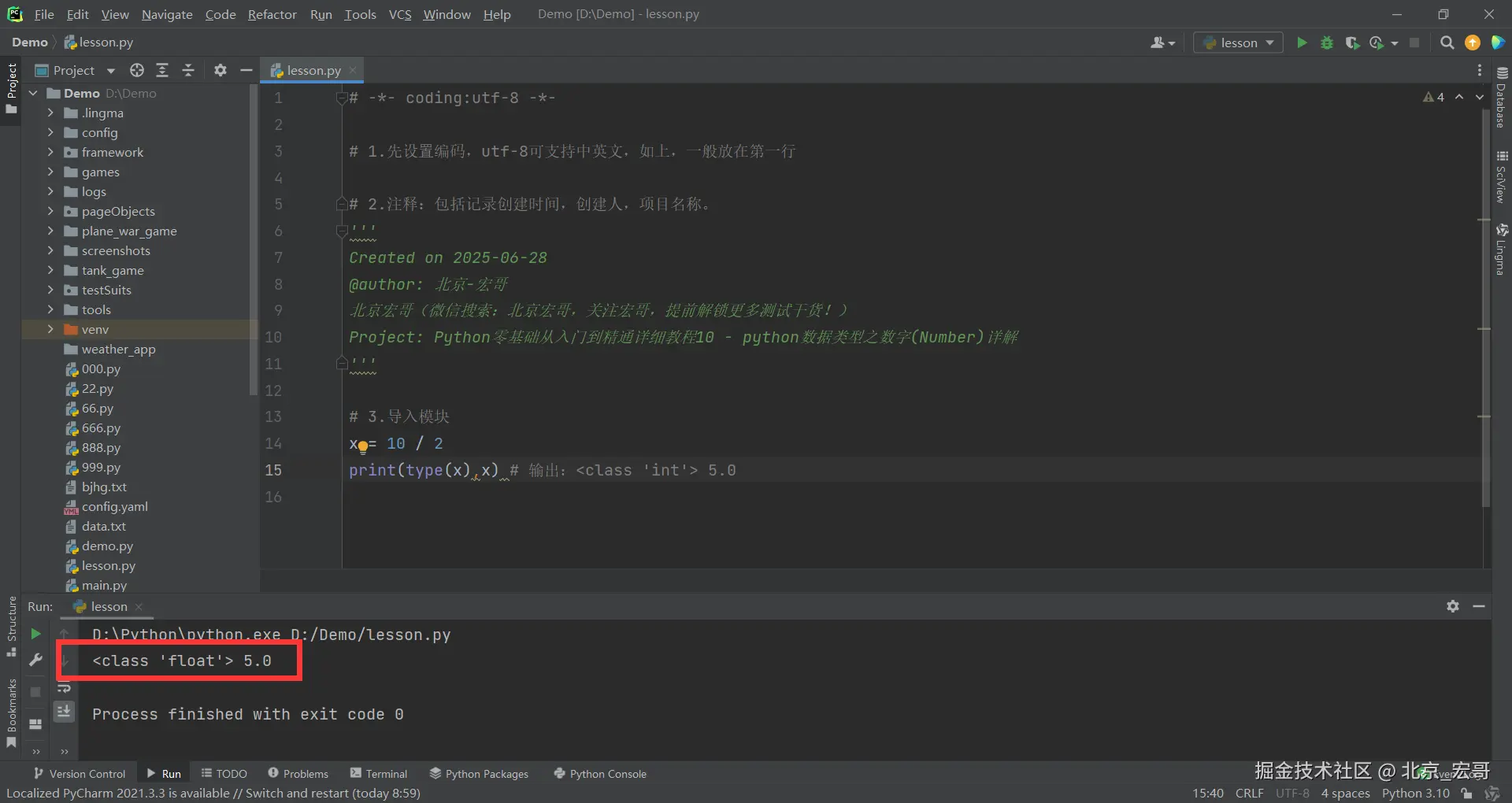Toggle the comment fold at line 5
1512x803 pixels.
[342, 204]
